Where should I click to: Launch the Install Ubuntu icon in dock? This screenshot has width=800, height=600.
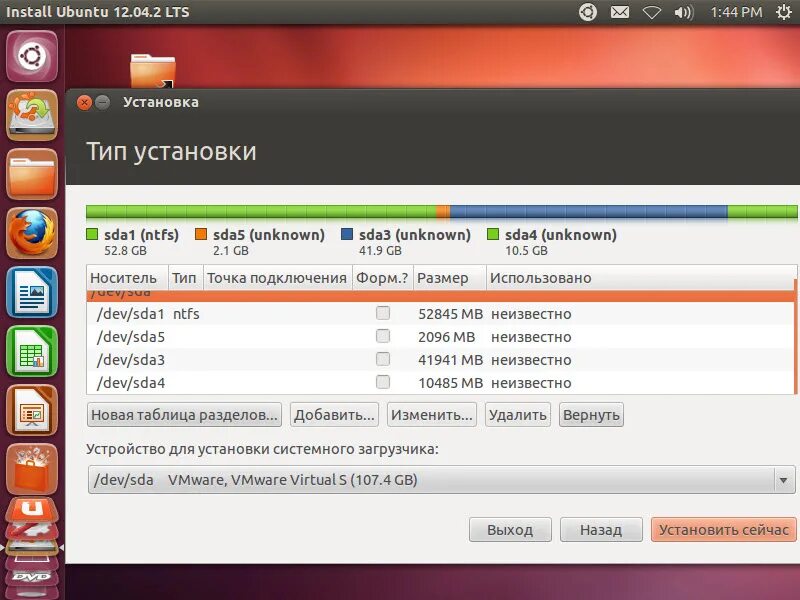pyautogui.click(x=32, y=115)
